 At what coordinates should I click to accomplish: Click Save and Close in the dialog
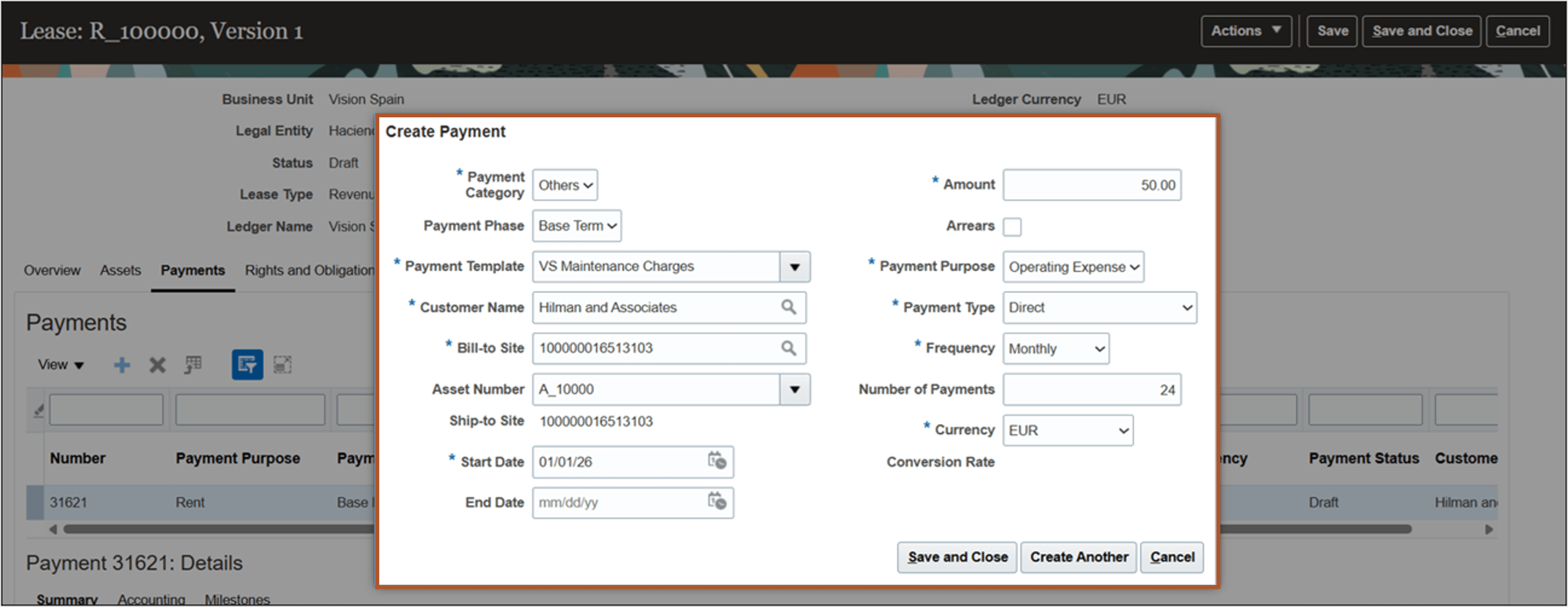(x=957, y=556)
